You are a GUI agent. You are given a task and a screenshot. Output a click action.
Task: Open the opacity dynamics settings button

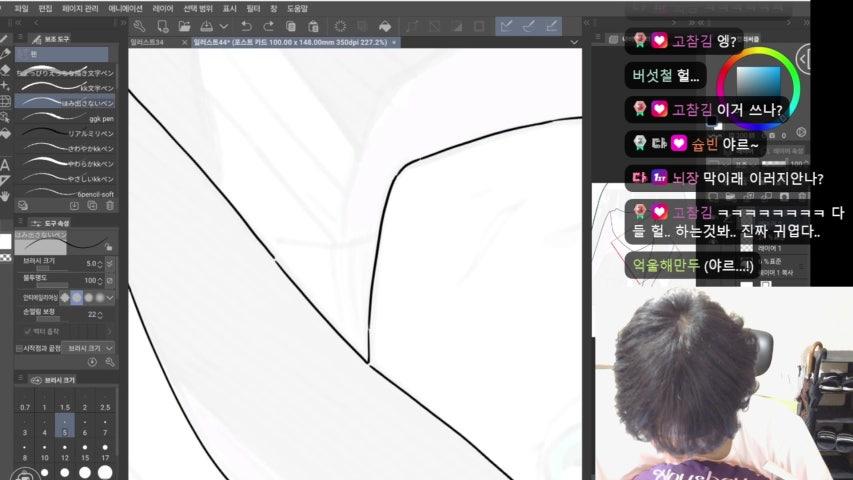[109, 280]
